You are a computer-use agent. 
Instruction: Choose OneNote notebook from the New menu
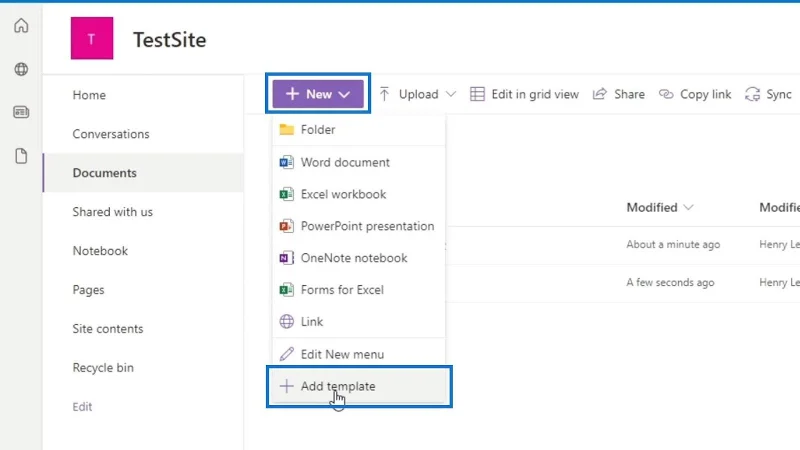359,258
